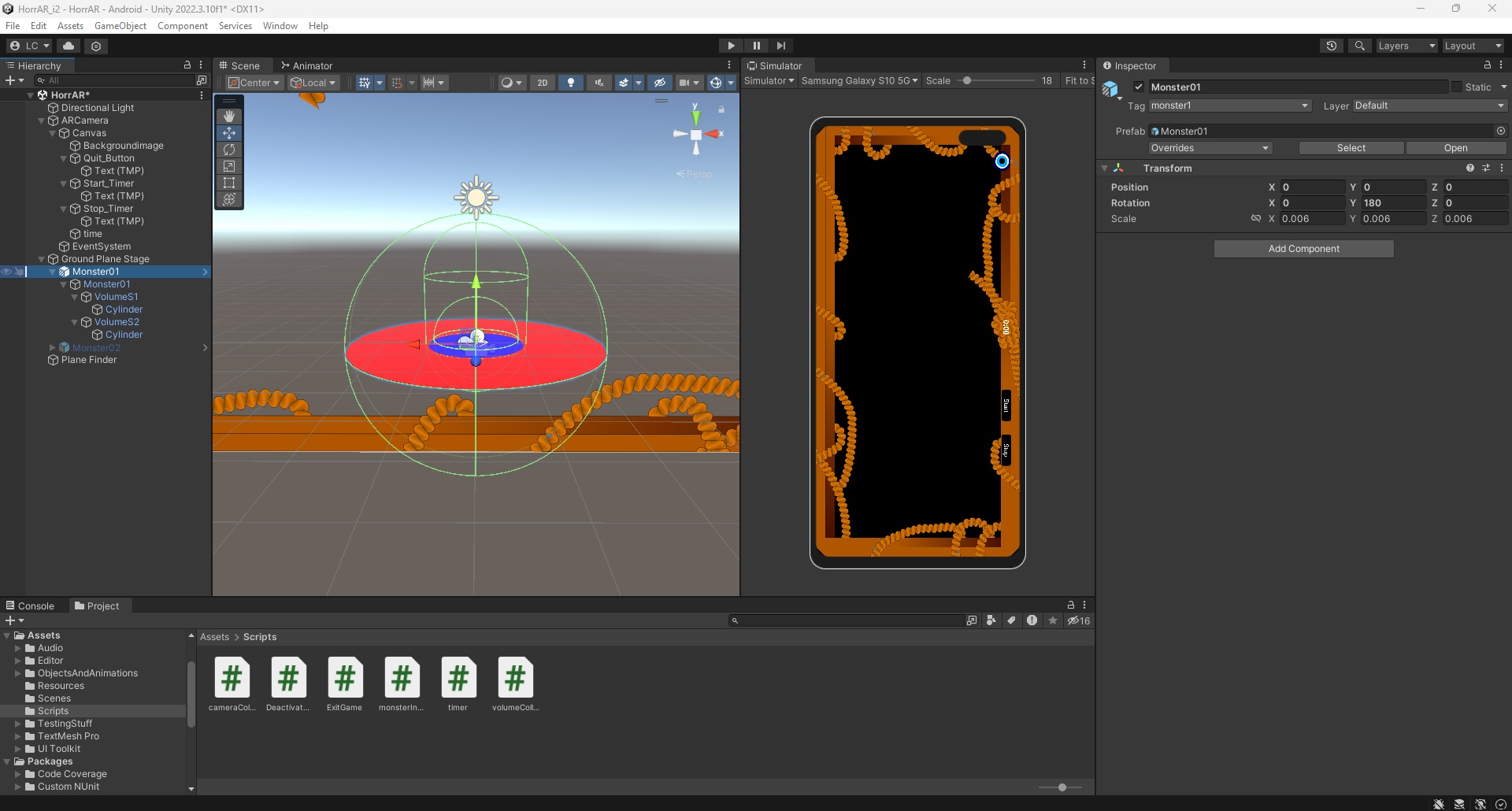The image size is (1512, 811).
Task: Toggle the 2D scene view mode
Action: (542, 83)
